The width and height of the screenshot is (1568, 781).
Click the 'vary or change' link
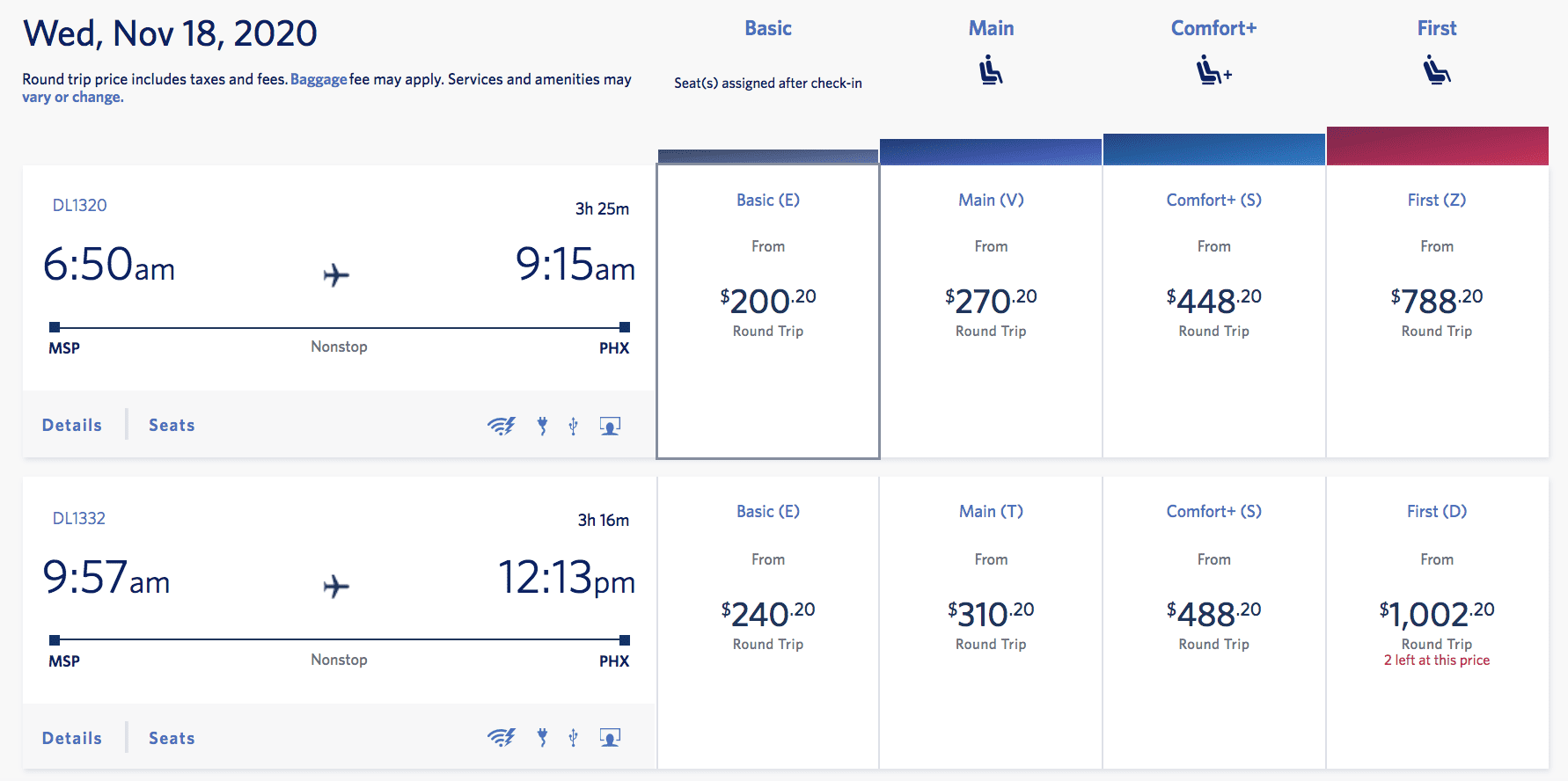click(73, 98)
